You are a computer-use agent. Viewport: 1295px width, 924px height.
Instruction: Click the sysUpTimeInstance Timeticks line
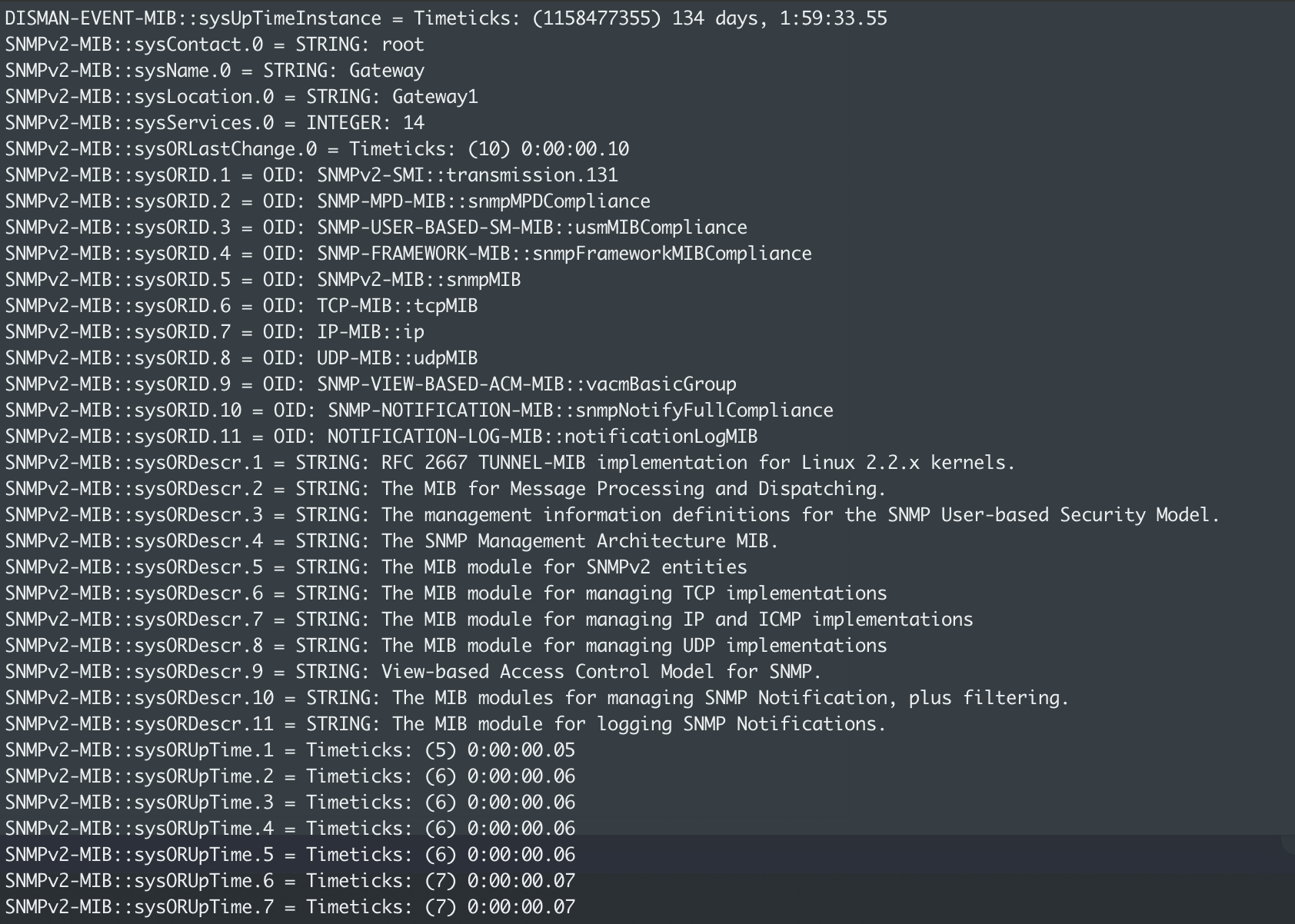446,18
